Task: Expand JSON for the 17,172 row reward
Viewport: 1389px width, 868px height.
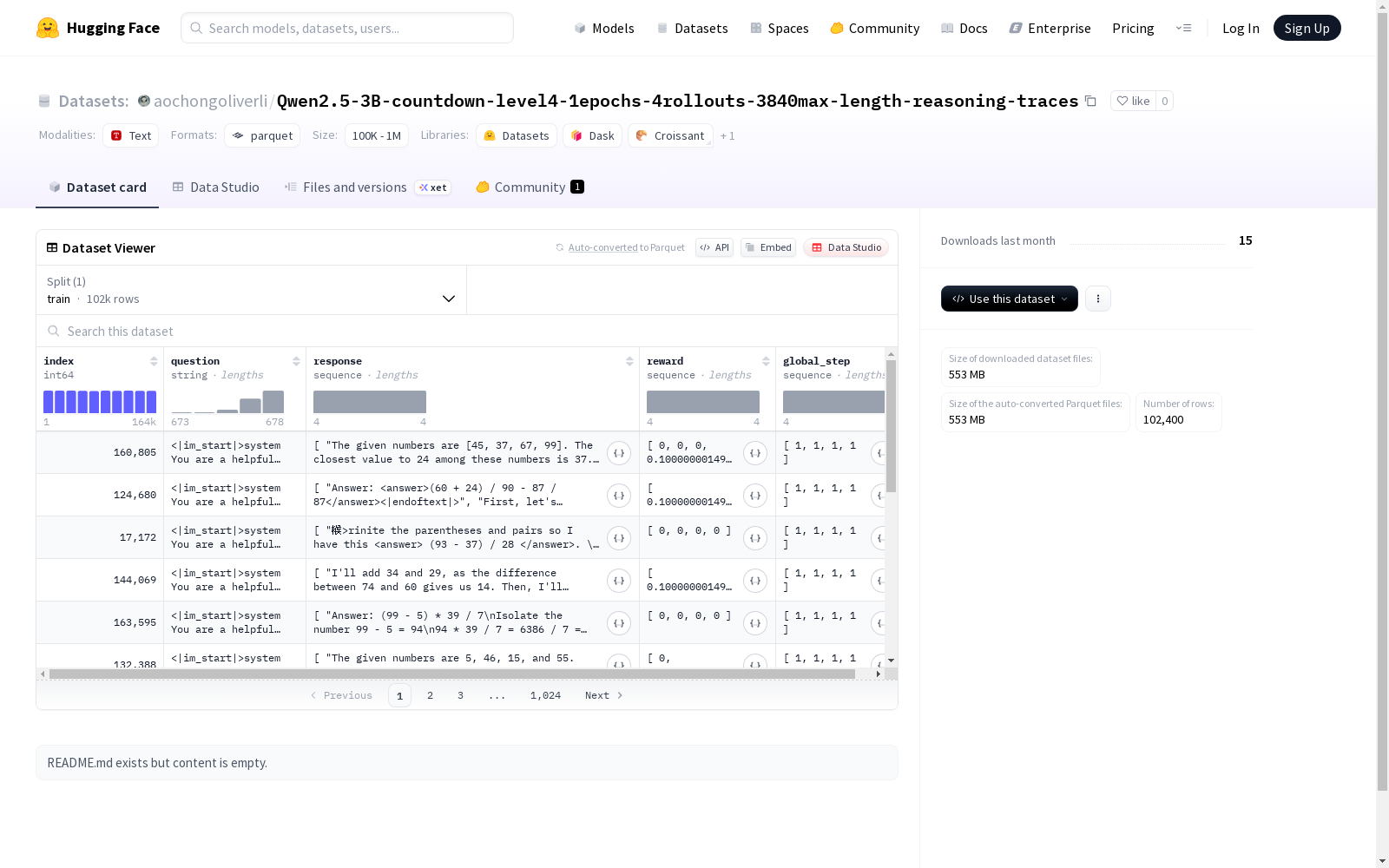Action: pos(755,537)
